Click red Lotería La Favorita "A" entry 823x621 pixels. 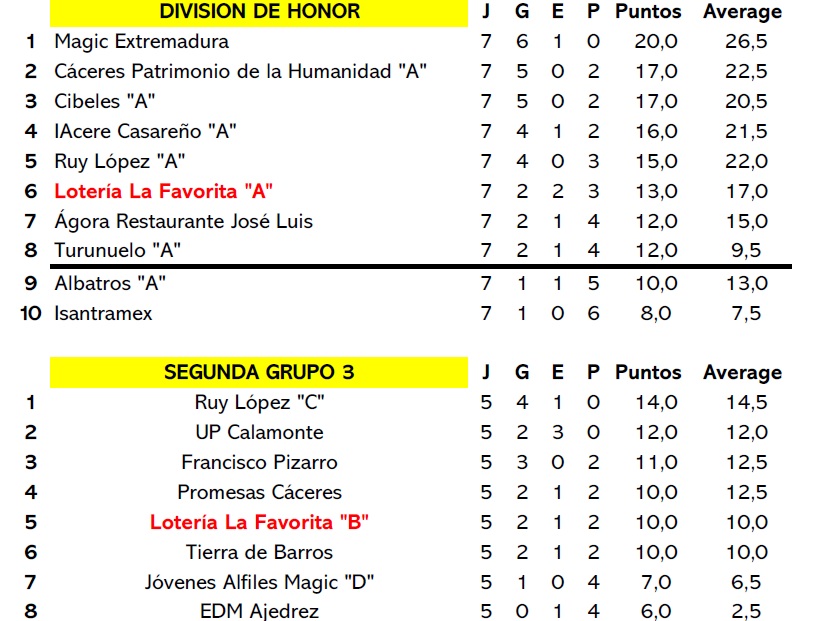(164, 191)
